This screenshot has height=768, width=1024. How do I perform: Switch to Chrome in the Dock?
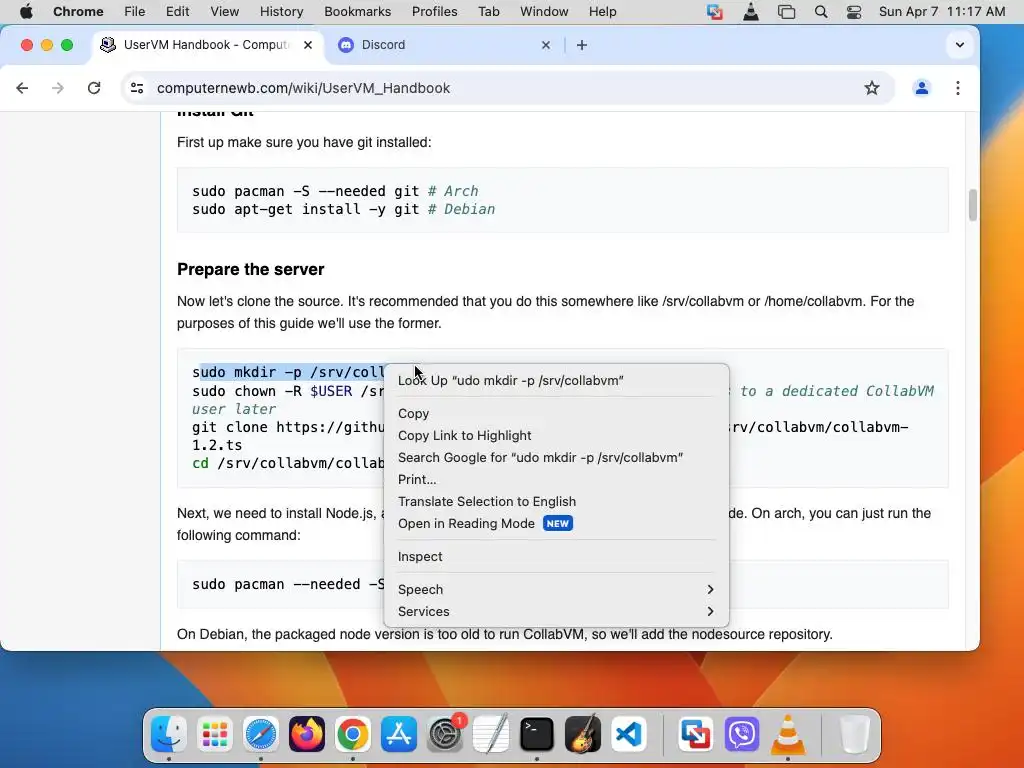point(353,734)
